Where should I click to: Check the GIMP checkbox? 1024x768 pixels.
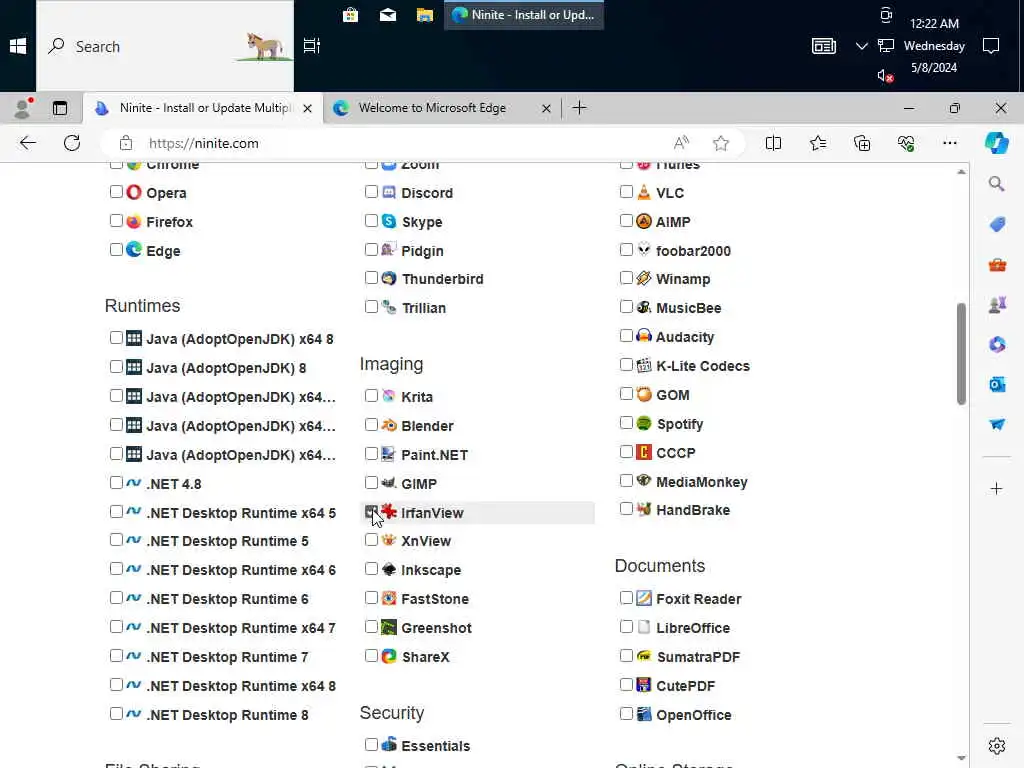point(372,483)
